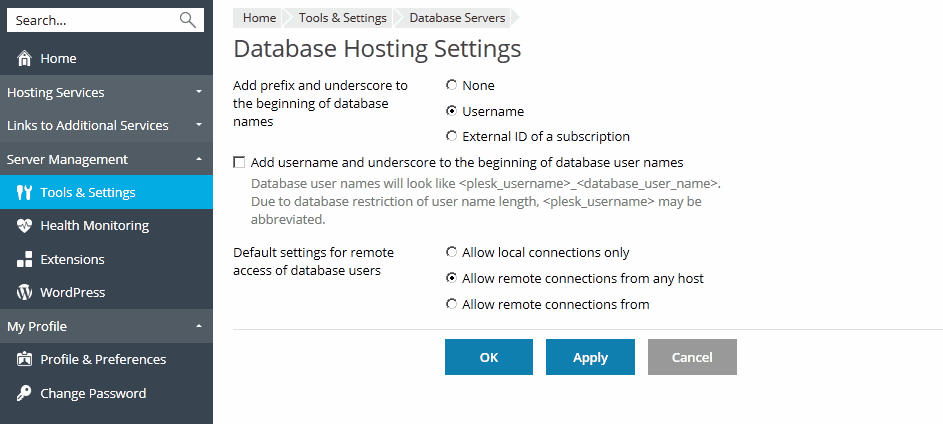Image resolution: width=943 pixels, height=424 pixels.
Task: Click the Home house icon in sidebar
Action: point(25,59)
